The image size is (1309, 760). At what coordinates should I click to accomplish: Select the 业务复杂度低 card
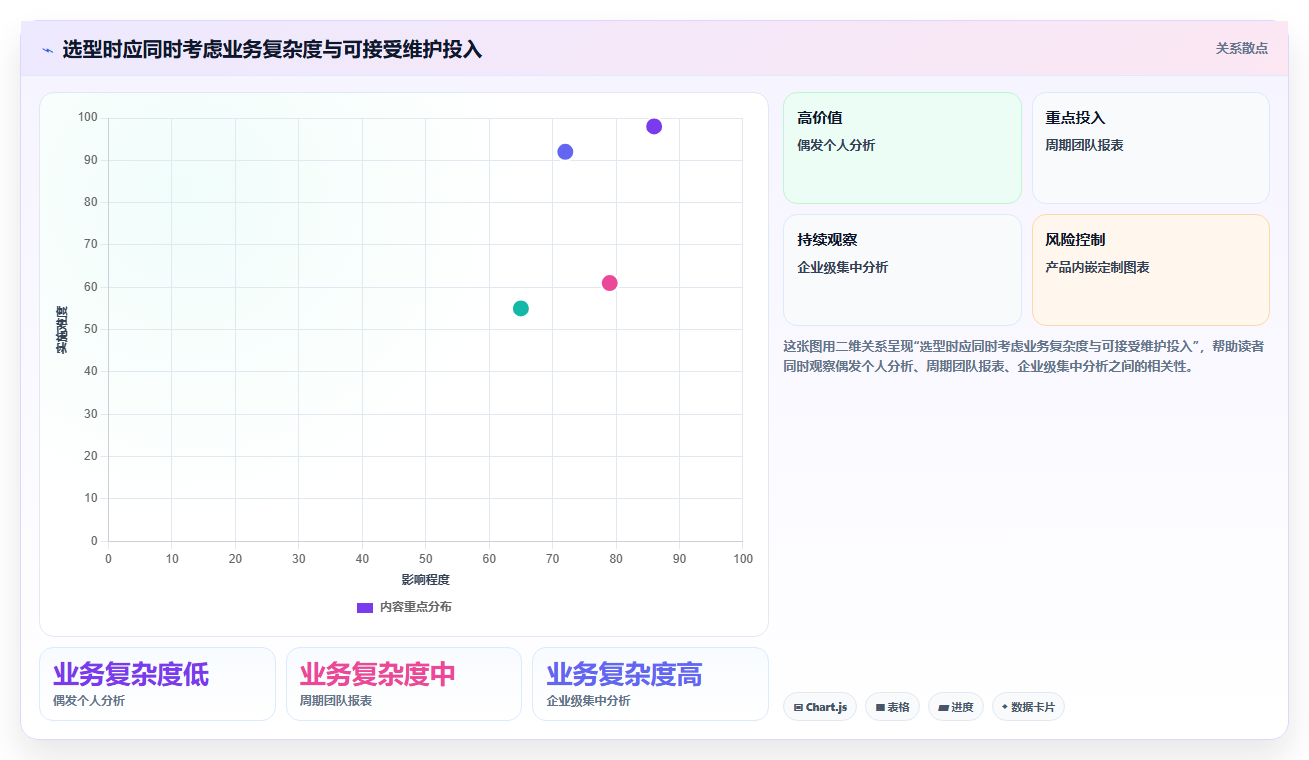click(157, 684)
